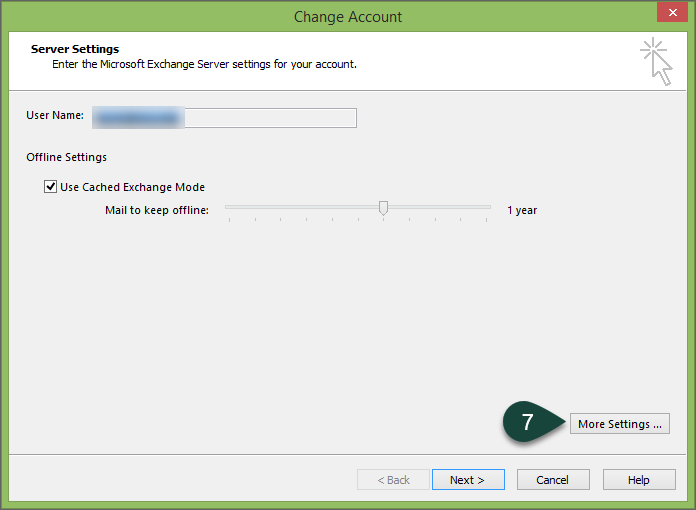Focus the User Name text field

pyautogui.click(x=270, y=118)
